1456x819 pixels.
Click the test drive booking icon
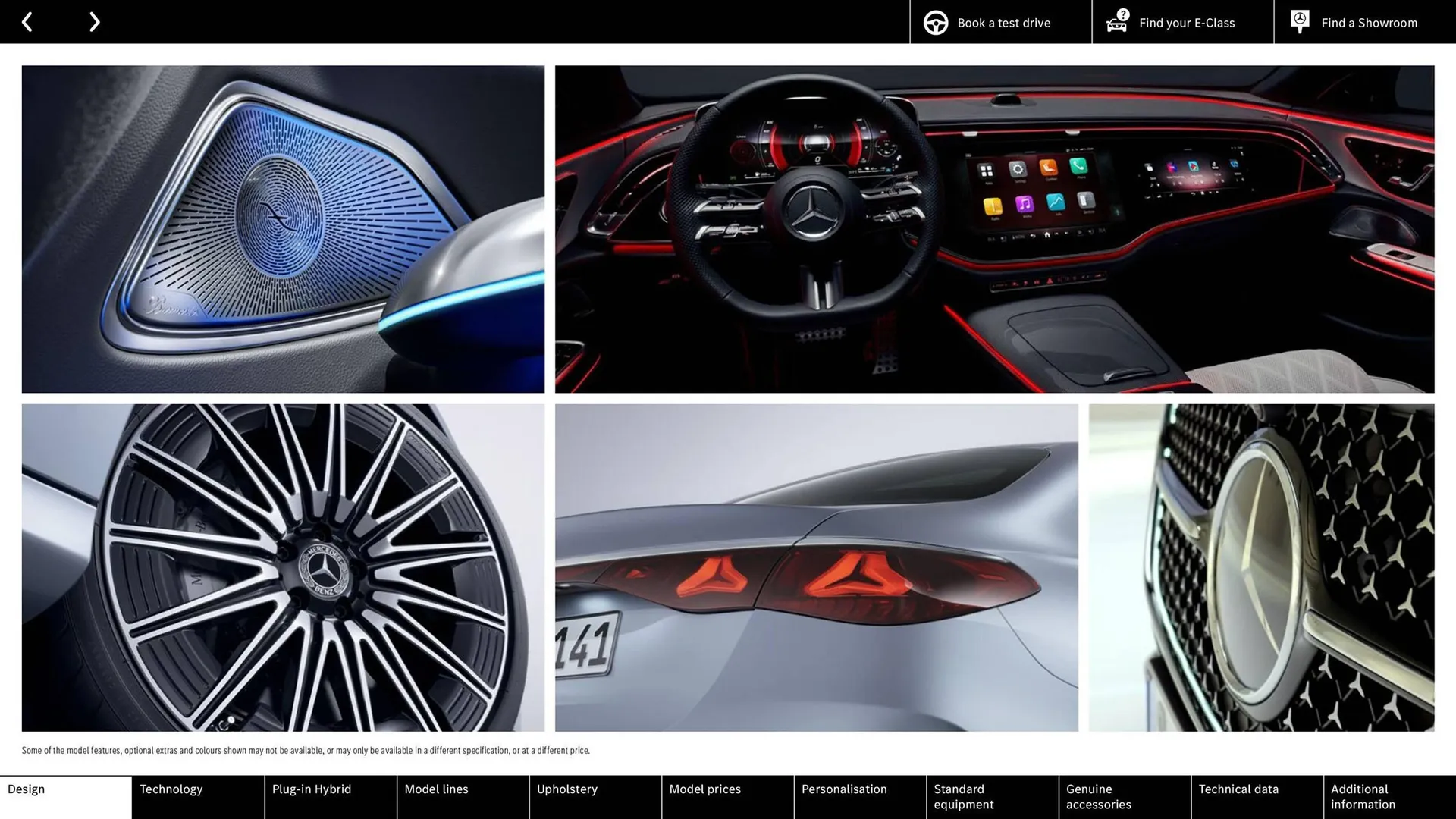click(x=934, y=21)
